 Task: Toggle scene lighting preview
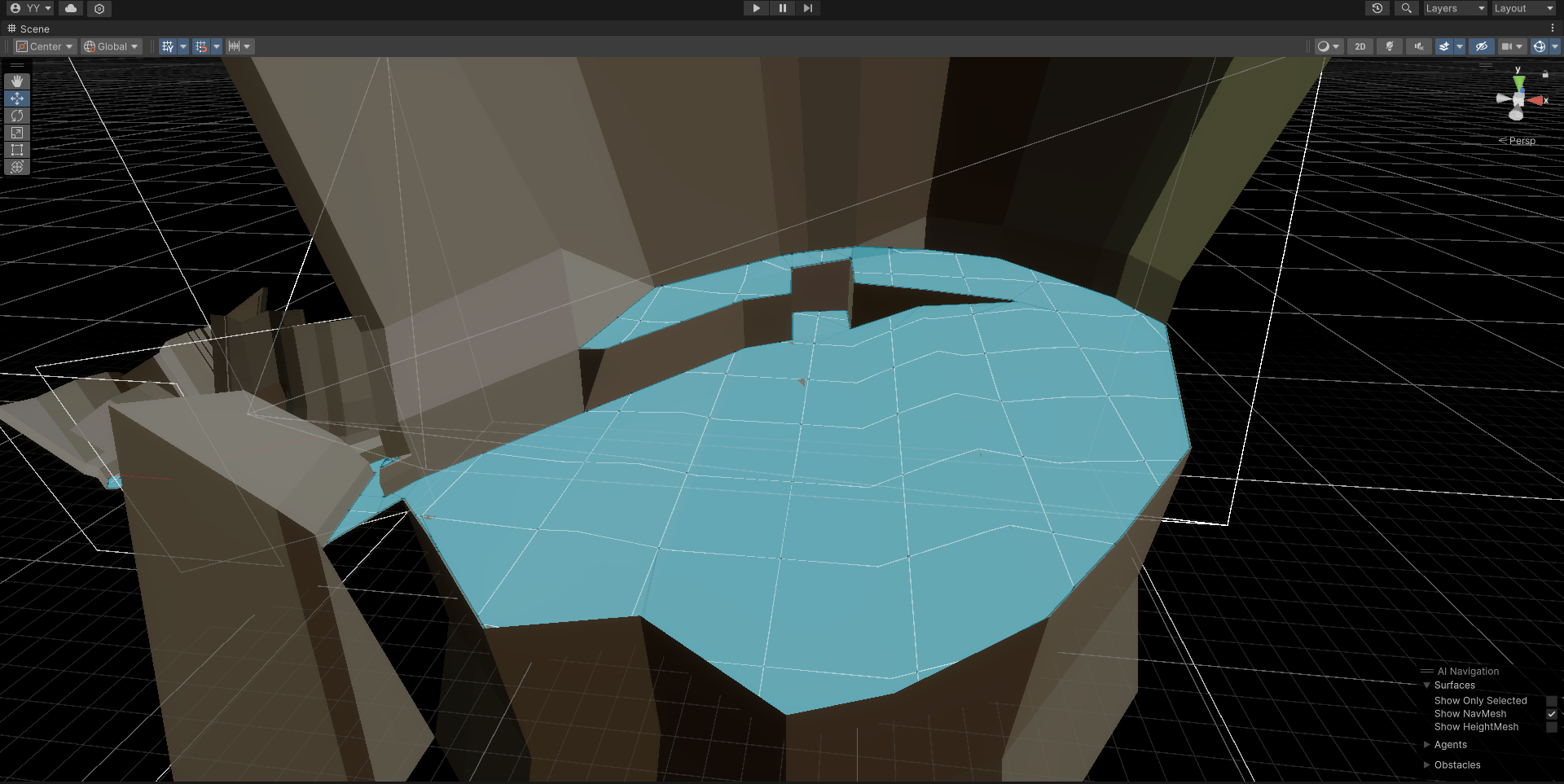click(1389, 46)
